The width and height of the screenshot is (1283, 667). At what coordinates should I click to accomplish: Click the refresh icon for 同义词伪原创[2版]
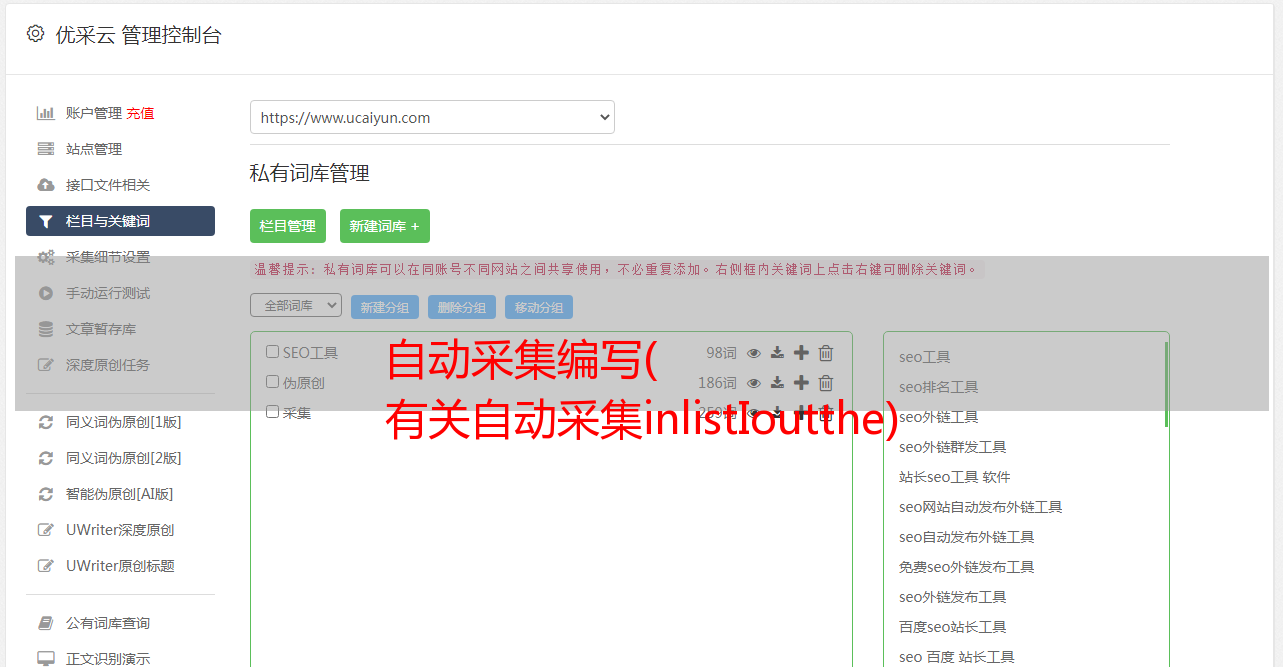[x=45, y=458]
